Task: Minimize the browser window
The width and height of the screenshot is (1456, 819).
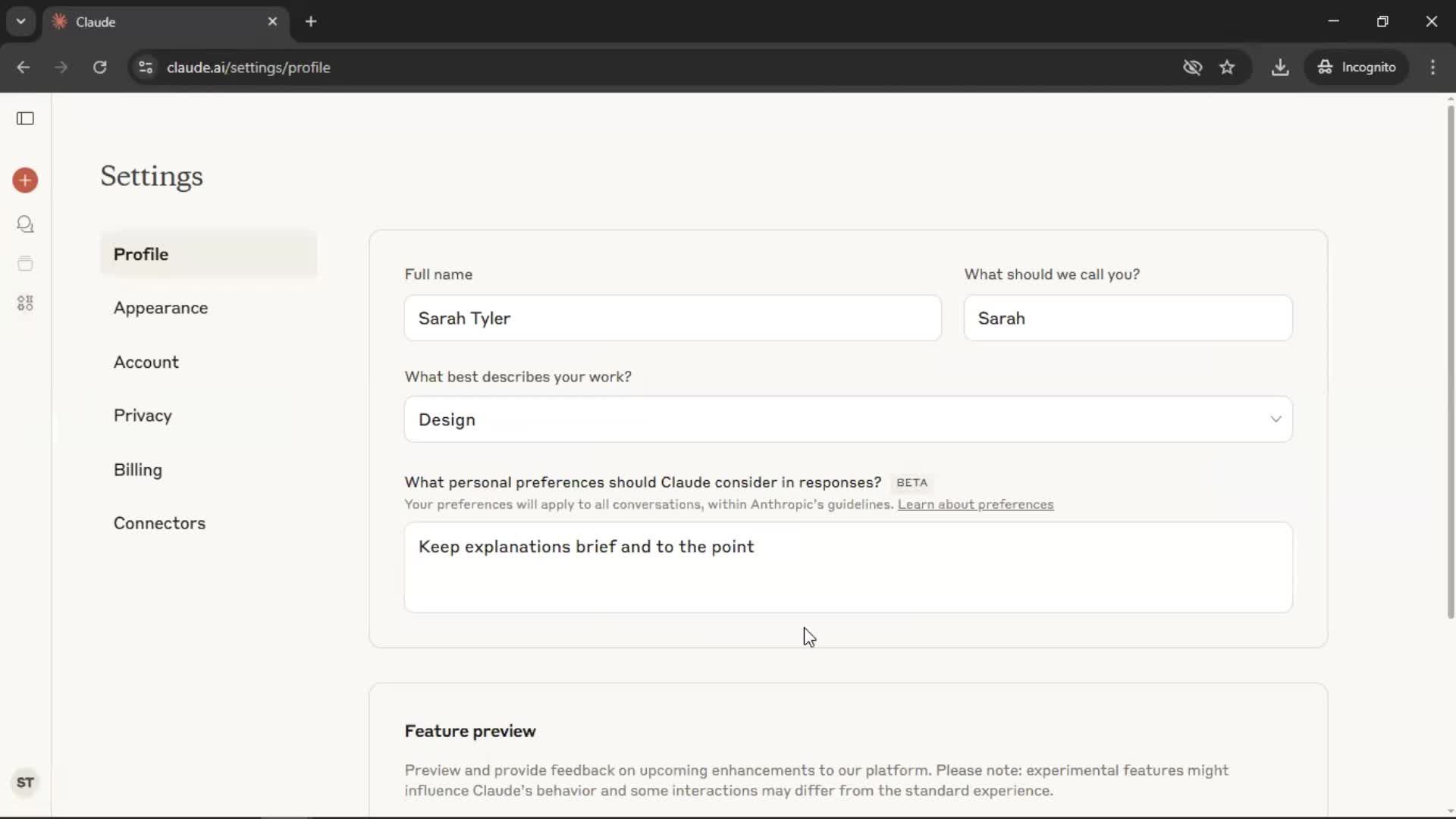Action: 1334,21
